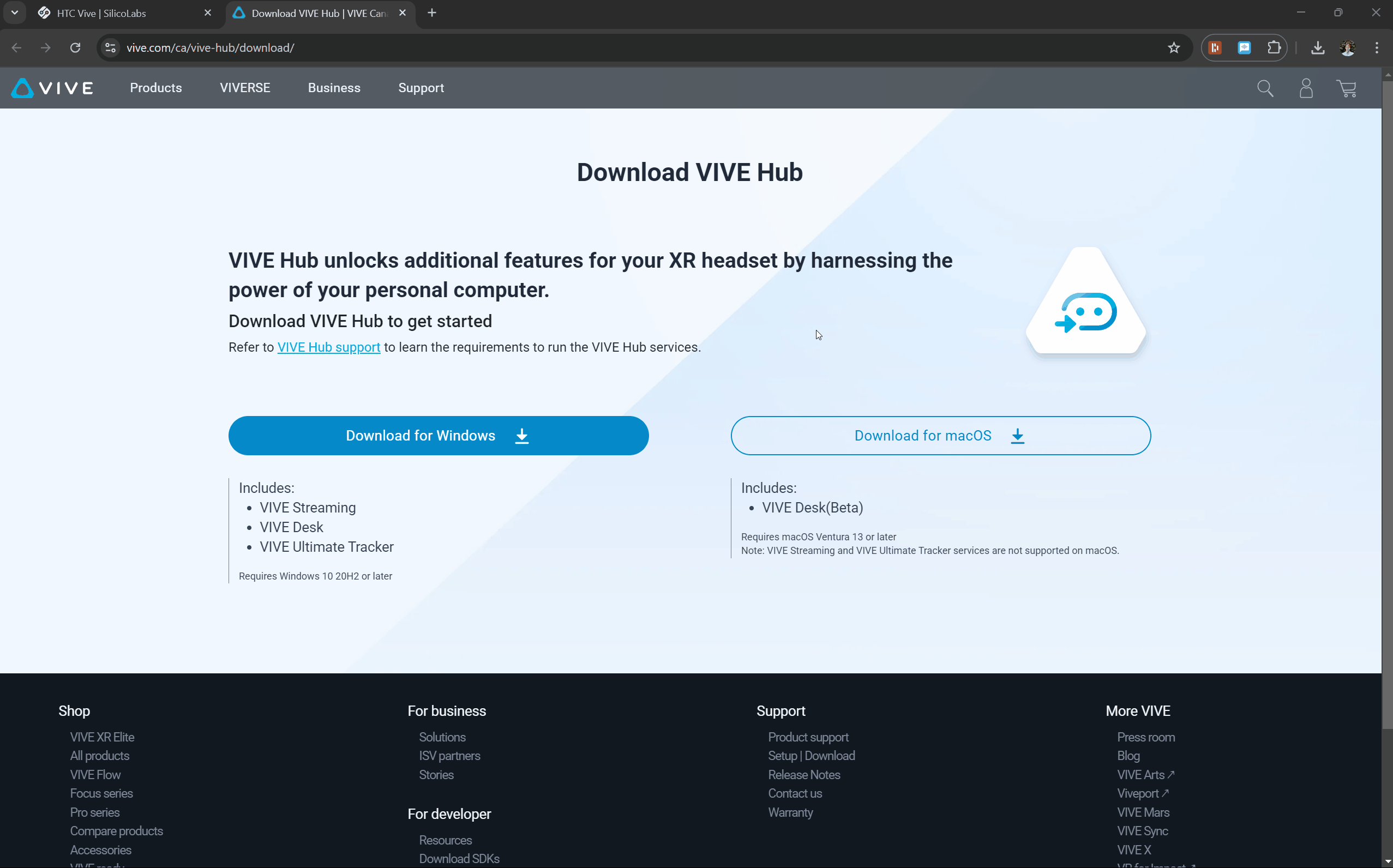Viewport: 1393px width, 868px height.
Task: Open the Extensions puzzle icon
Action: click(x=1274, y=47)
